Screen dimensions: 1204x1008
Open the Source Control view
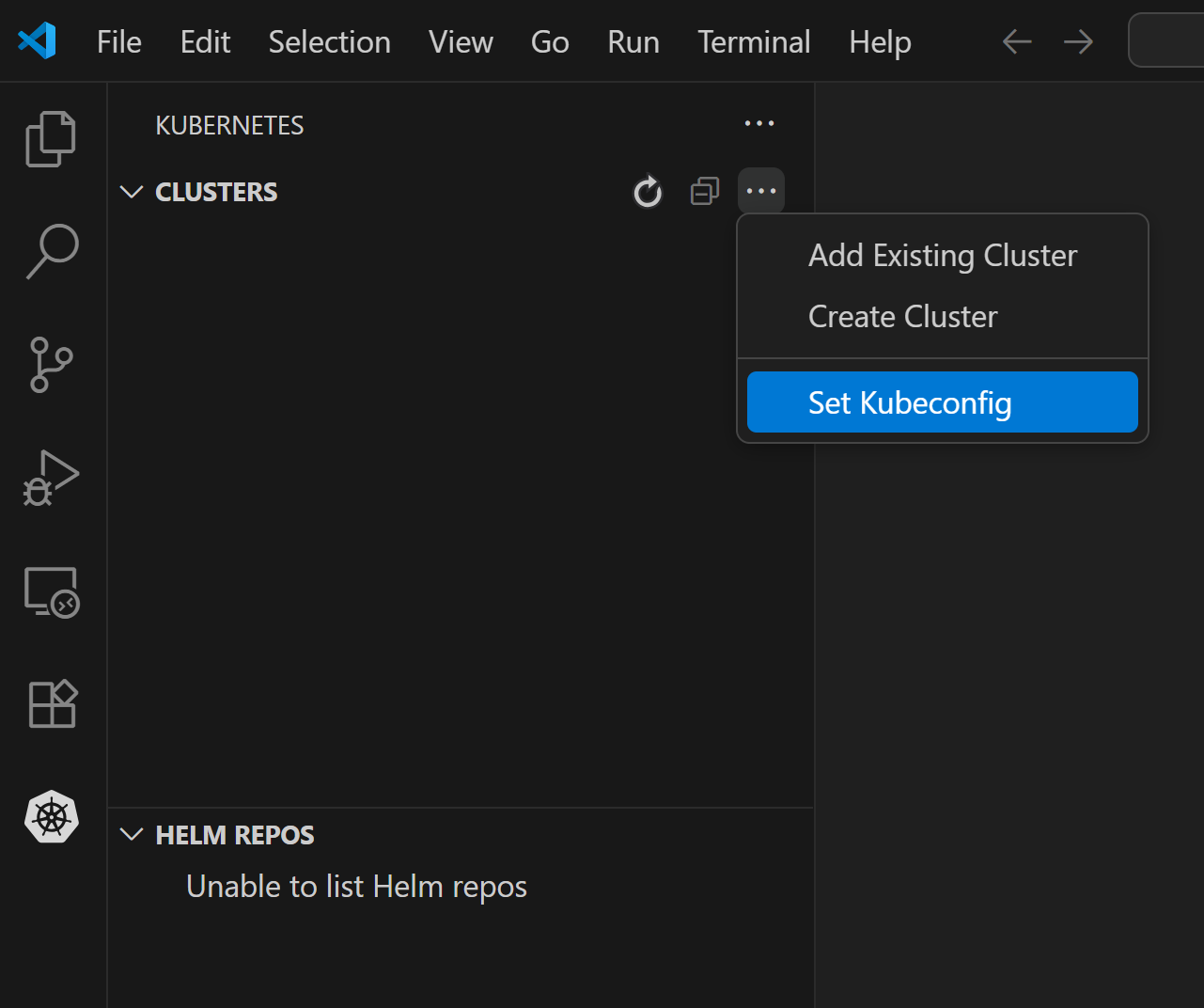click(x=52, y=365)
